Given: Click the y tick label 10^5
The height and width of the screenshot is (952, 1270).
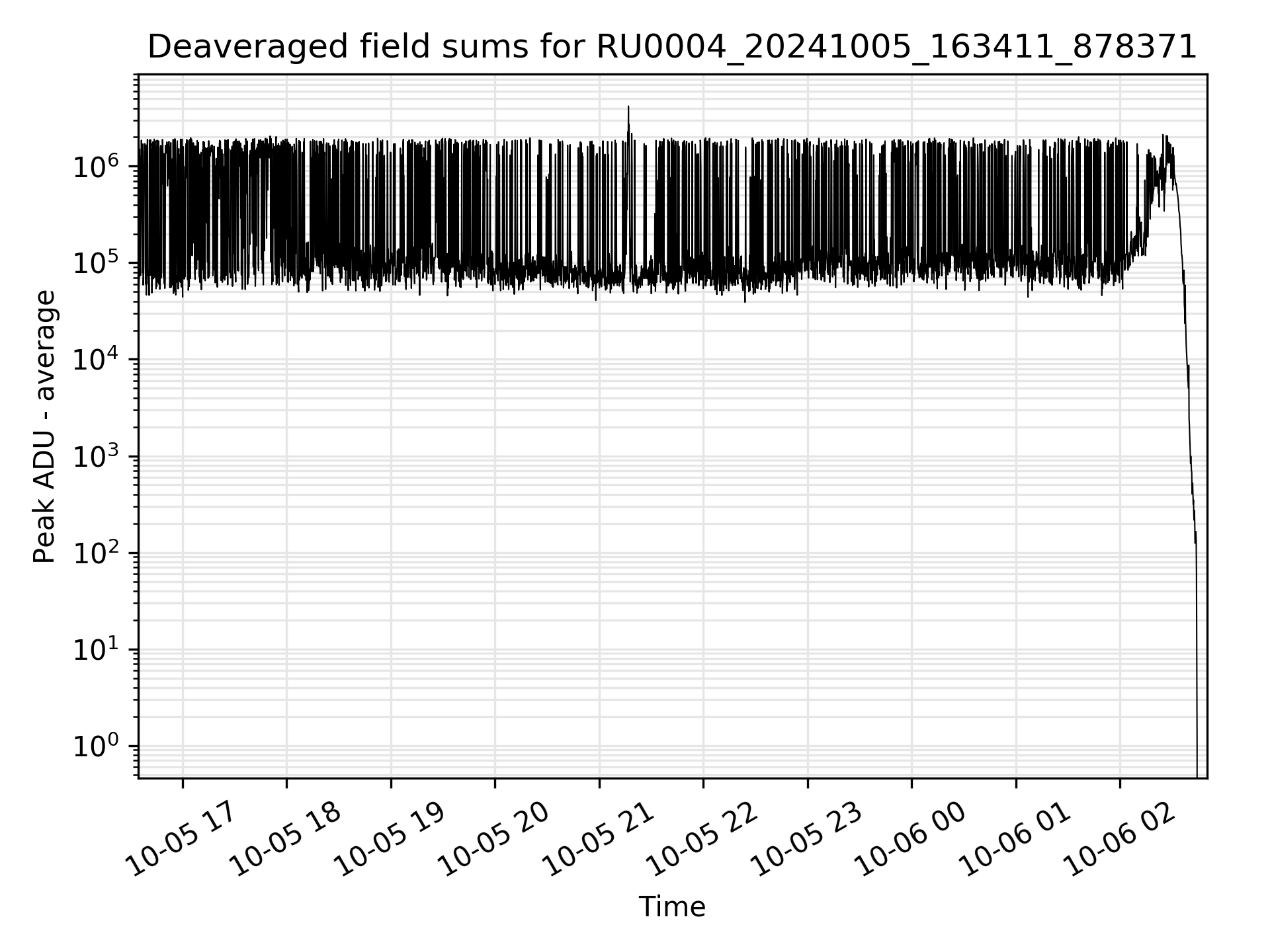Looking at the screenshot, I should point(95,261).
